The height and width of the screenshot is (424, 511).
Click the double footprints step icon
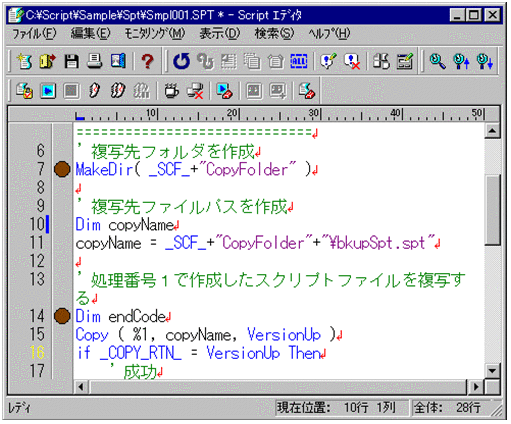(x=118, y=91)
